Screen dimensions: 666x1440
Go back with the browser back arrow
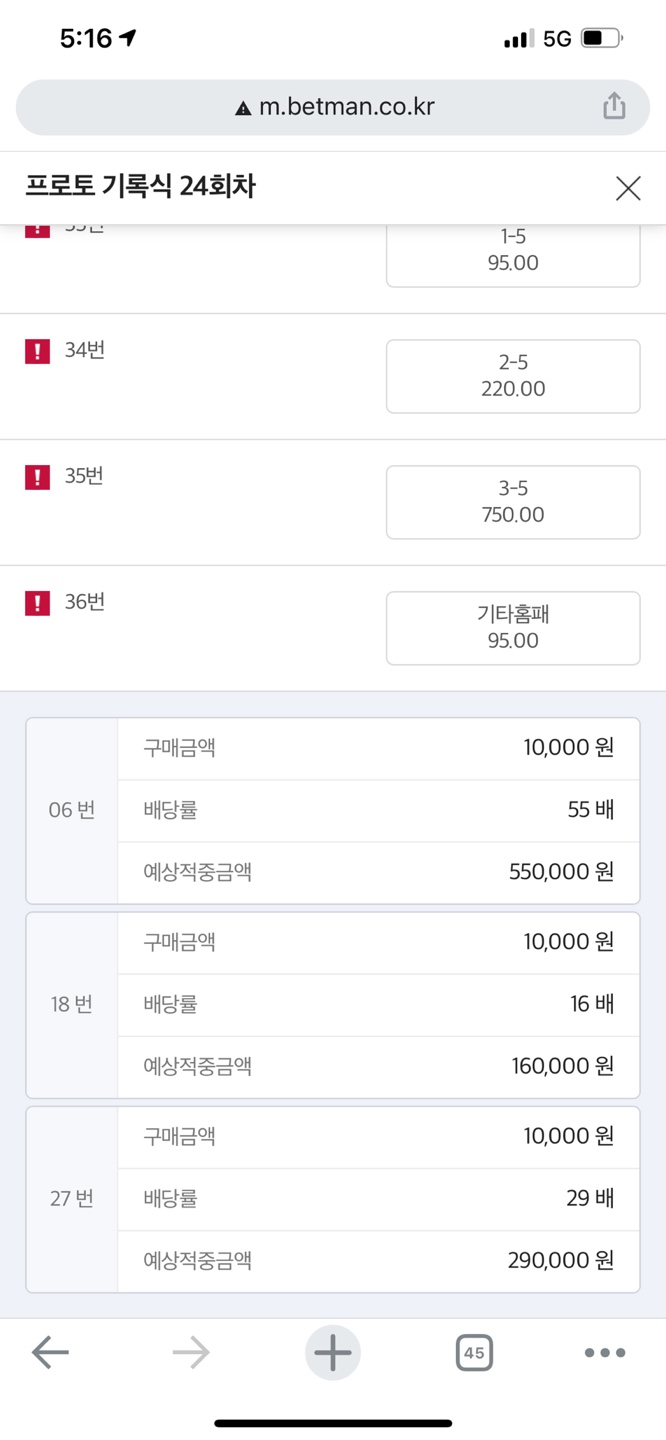[50, 1353]
